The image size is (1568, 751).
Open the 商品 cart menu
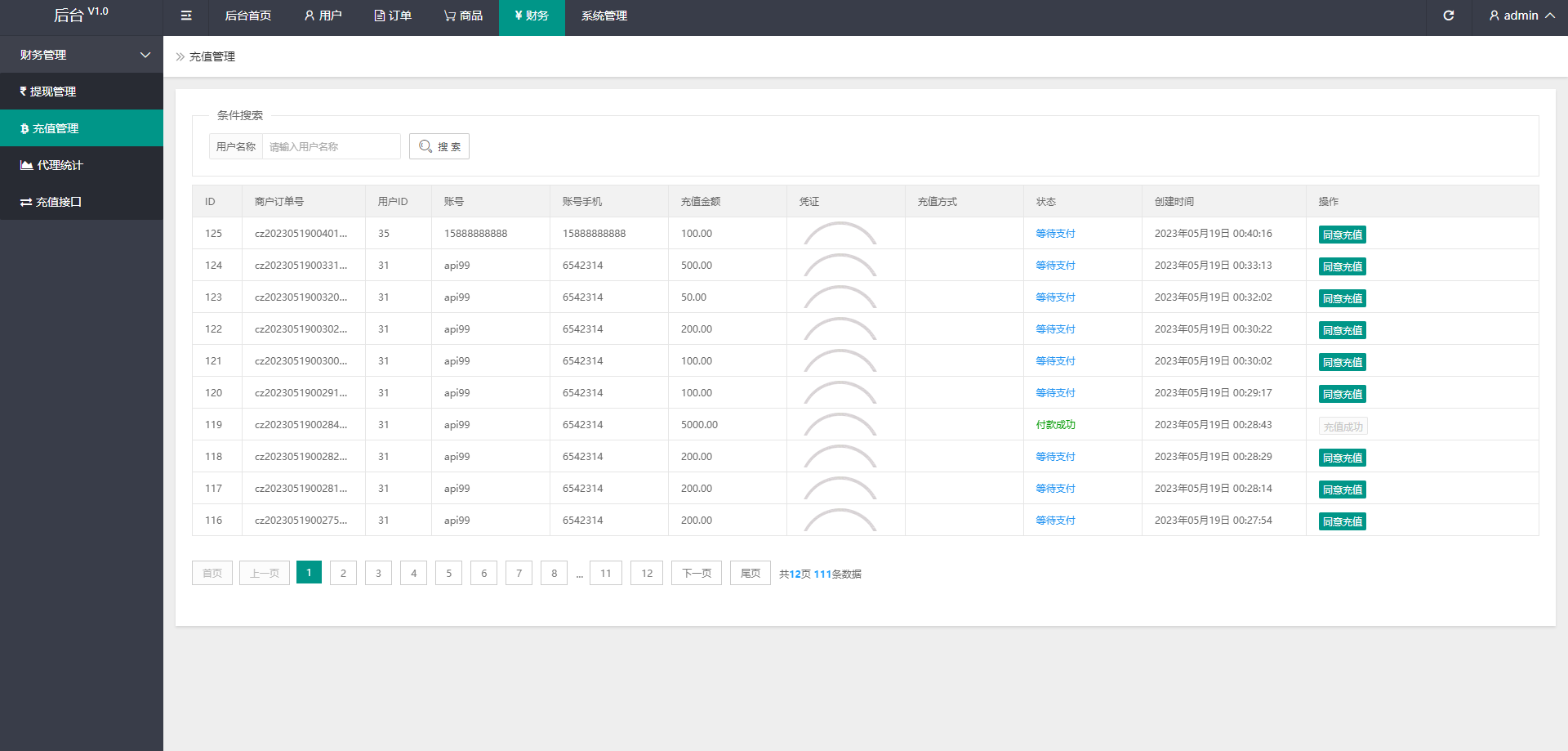tap(463, 16)
